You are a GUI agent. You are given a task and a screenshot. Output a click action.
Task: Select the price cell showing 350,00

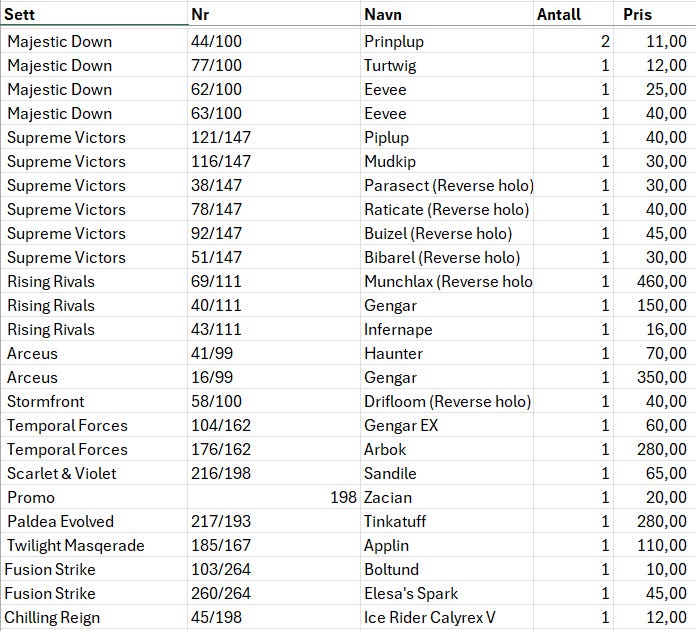pyautogui.click(x=655, y=377)
